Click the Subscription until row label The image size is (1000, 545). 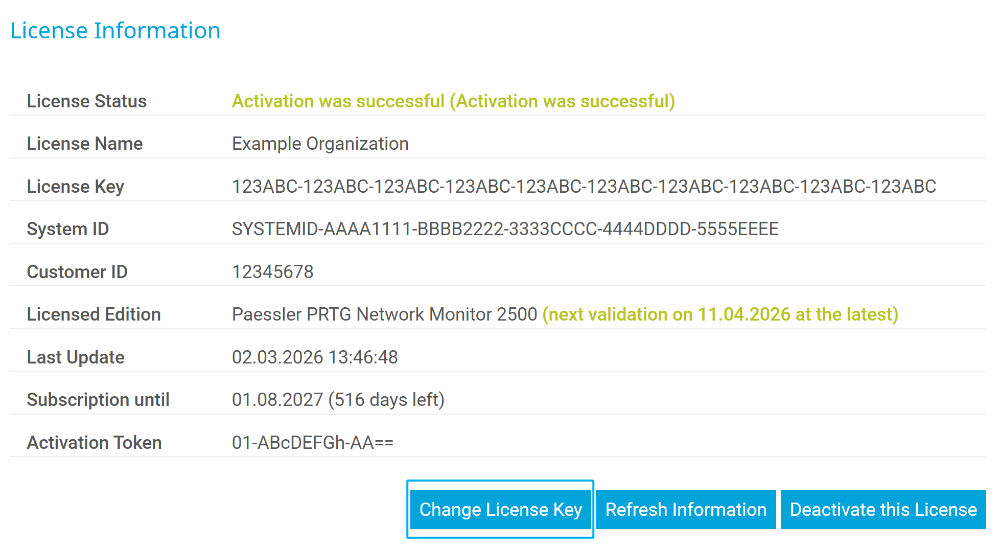98,400
